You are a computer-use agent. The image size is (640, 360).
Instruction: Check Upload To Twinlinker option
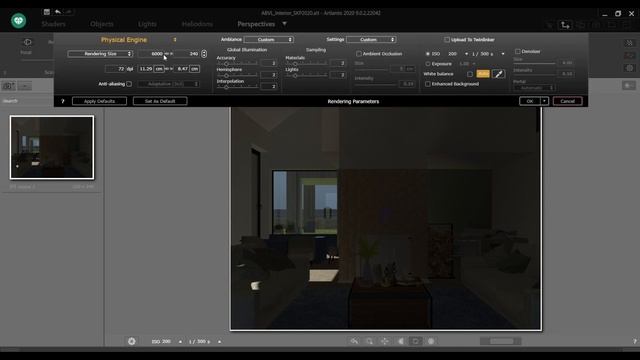click(447, 40)
